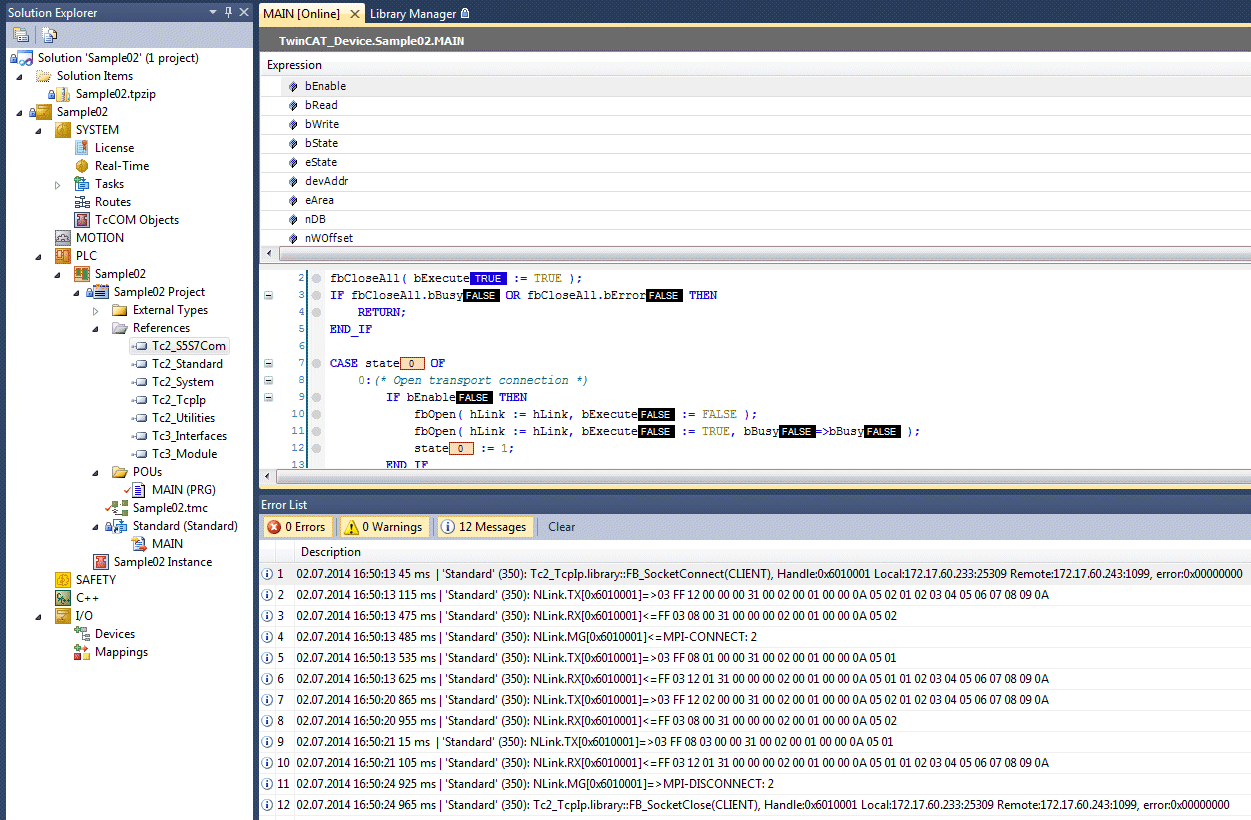Click Clear in Error List
The width and height of the screenshot is (1251, 820).
[562, 527]
